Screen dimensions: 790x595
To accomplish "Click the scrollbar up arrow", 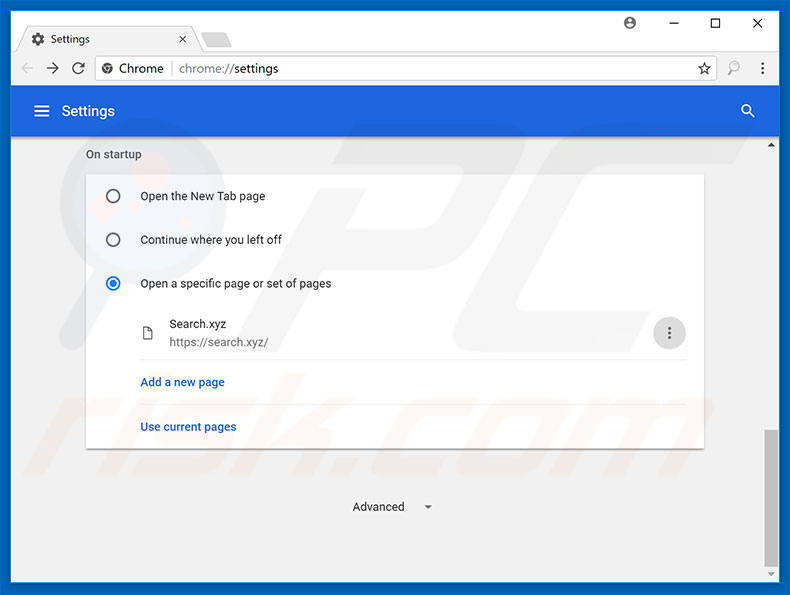I will tap(771, 145).
